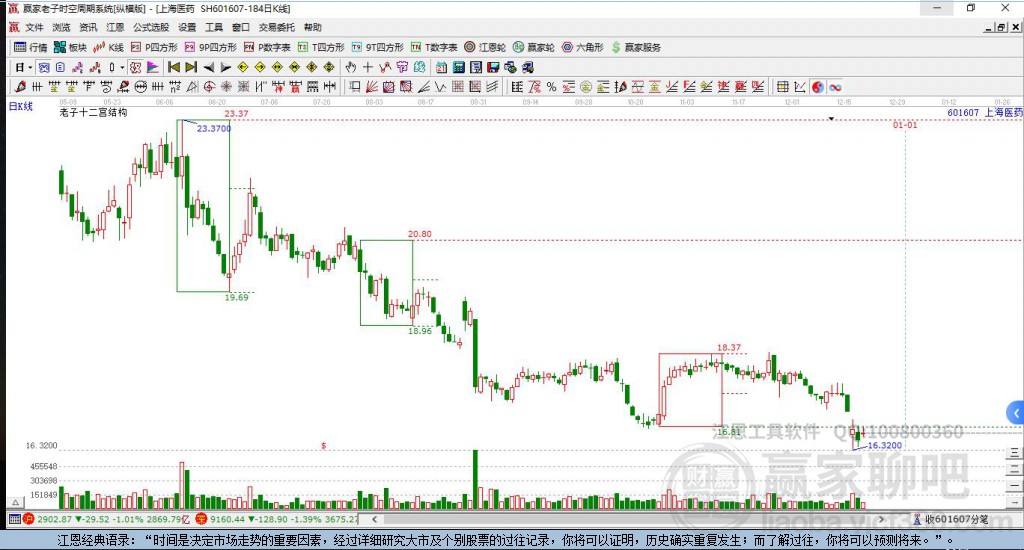
Task: Click the colorful play triangle icon
Action: [153, 67]
